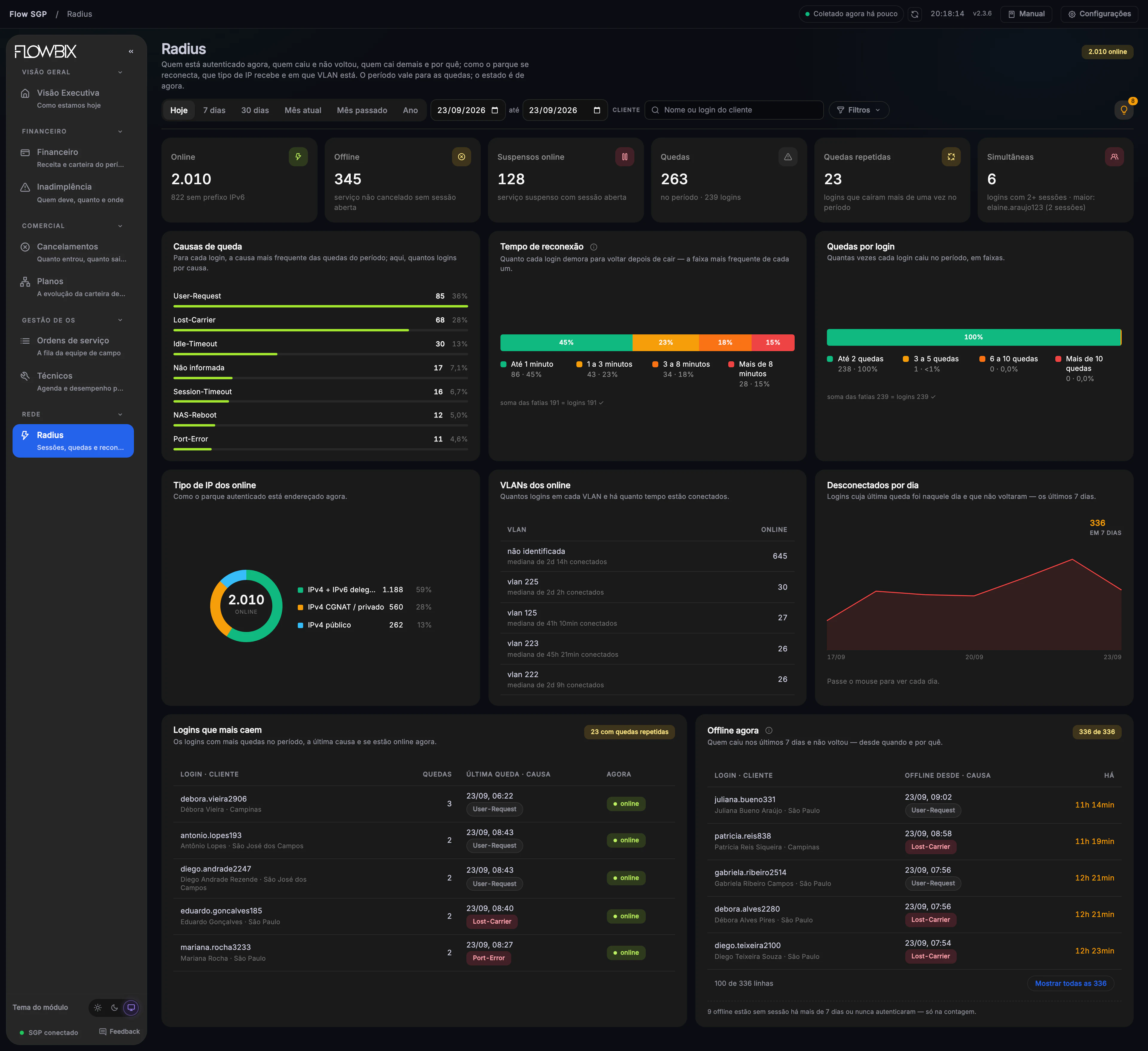Select the 30 dias period tab
This screenshot has width=1148, height=1051.
255,110
